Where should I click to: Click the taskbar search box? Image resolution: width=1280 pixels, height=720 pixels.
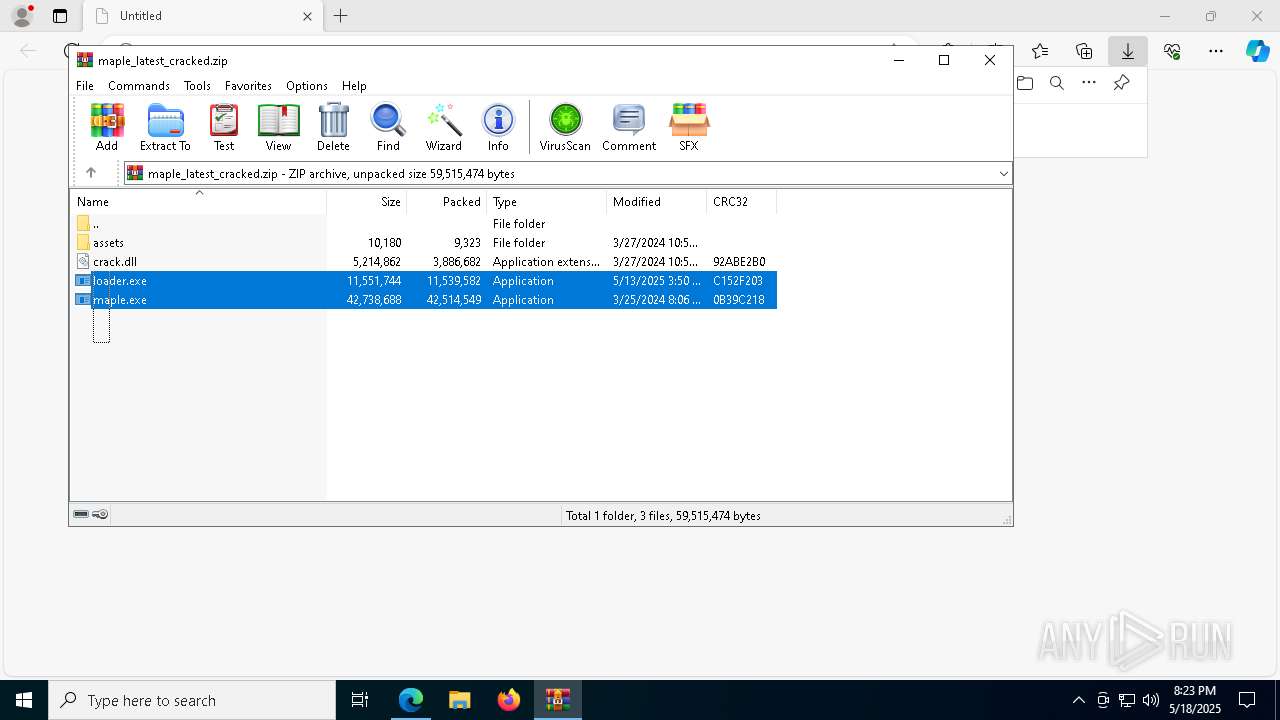click(192, 700)
